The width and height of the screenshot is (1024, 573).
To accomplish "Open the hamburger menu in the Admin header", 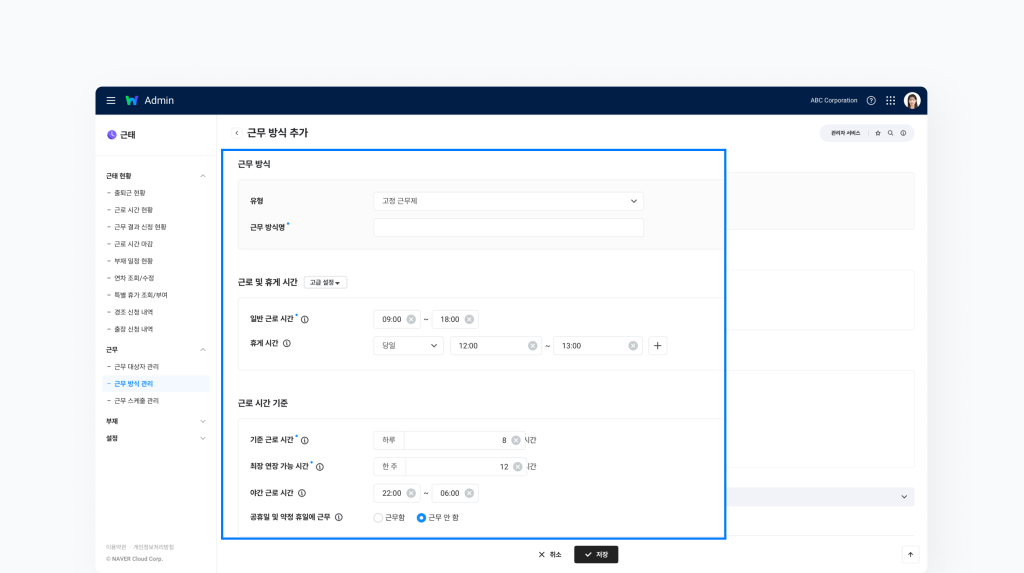I will pos(111,101).
